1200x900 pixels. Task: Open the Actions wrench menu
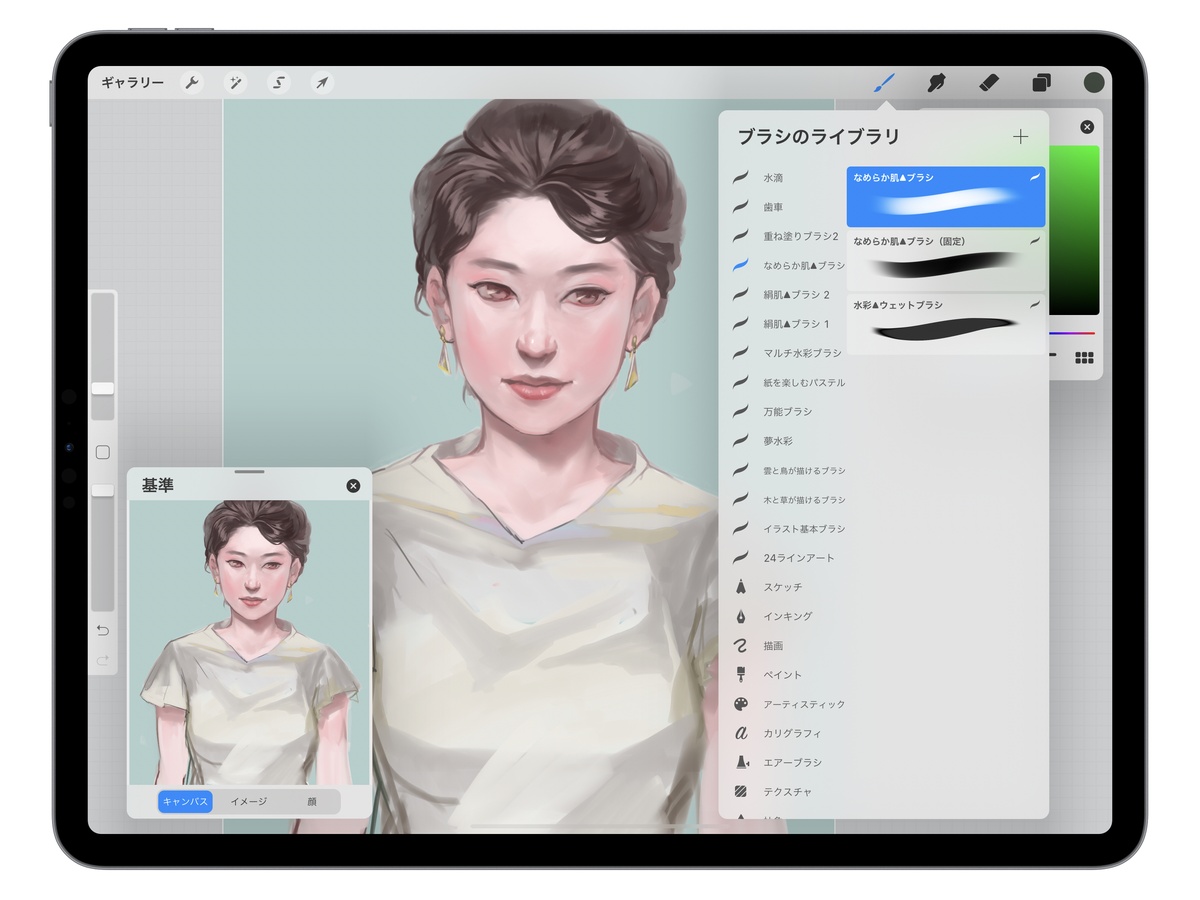coord(192,83)
